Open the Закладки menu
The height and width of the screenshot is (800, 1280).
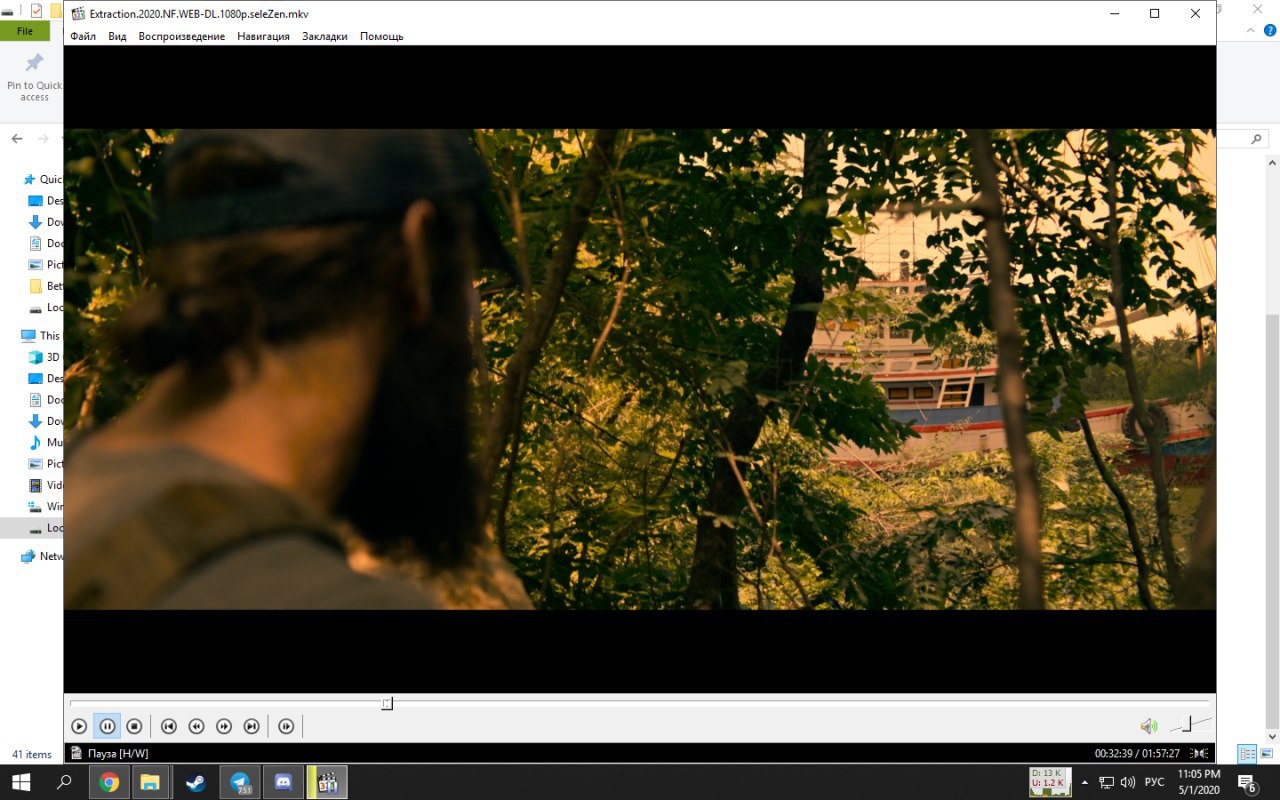point(325,36)
